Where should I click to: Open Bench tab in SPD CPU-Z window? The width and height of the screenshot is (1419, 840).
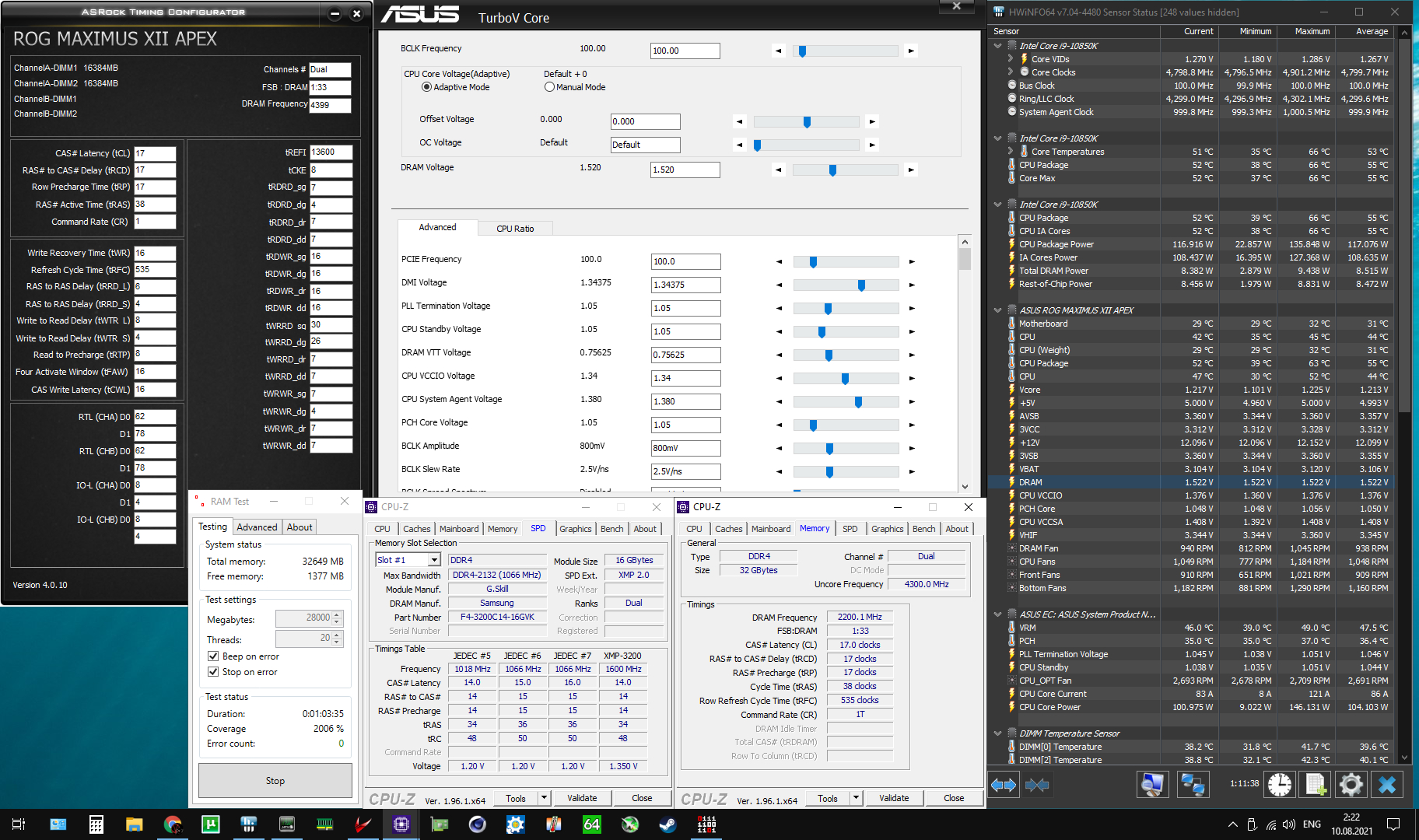click(x=611, y=529)
